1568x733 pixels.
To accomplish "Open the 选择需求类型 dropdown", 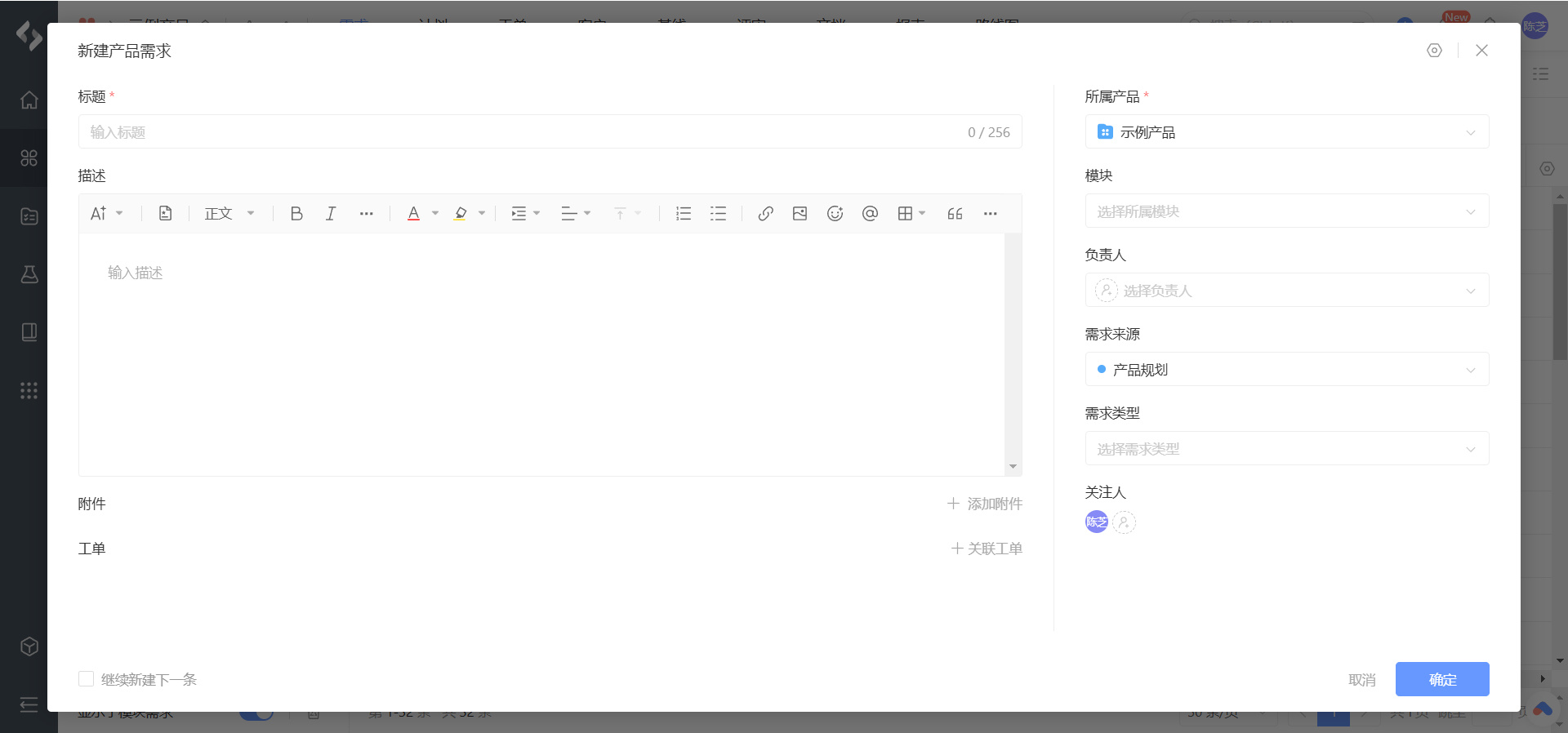I will tap(1287, 449).
